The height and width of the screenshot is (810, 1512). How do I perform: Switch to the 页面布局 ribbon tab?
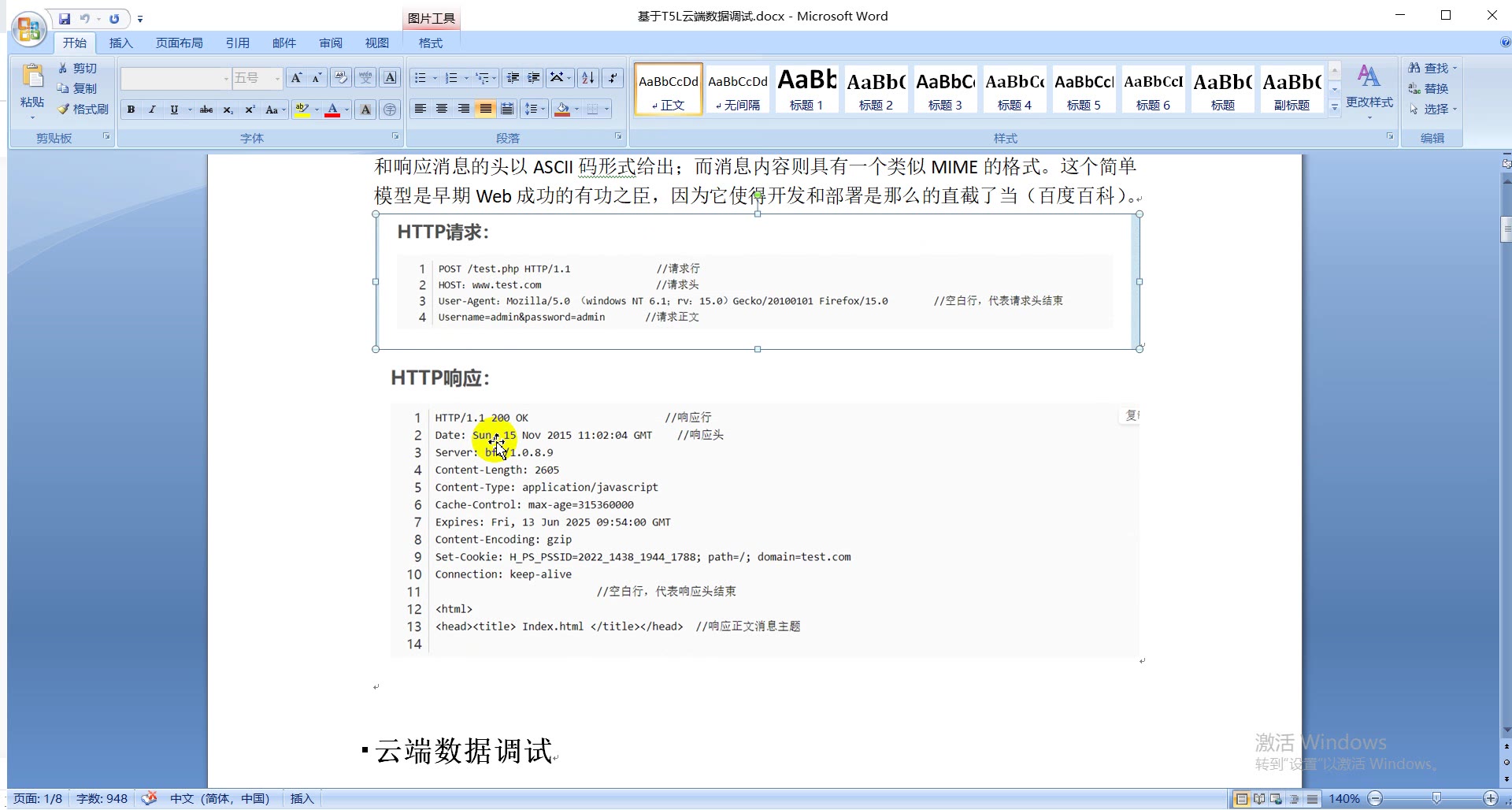(179, 43)
